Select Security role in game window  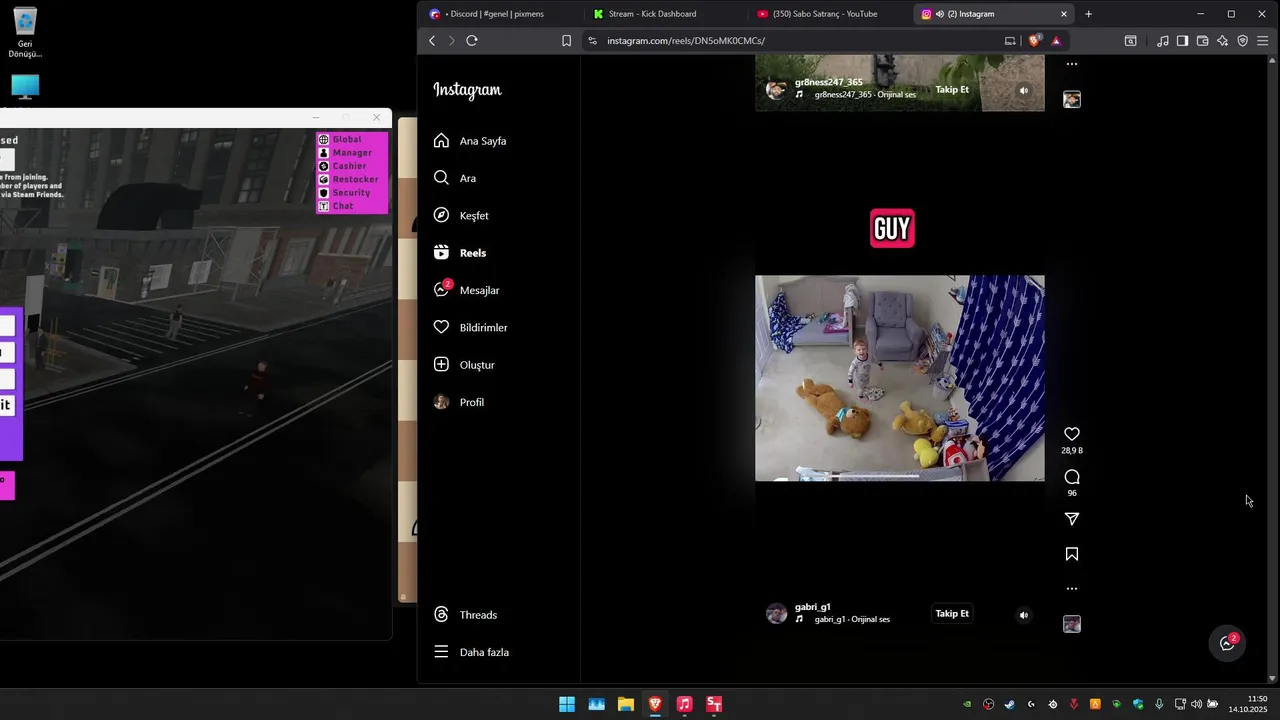345,193
